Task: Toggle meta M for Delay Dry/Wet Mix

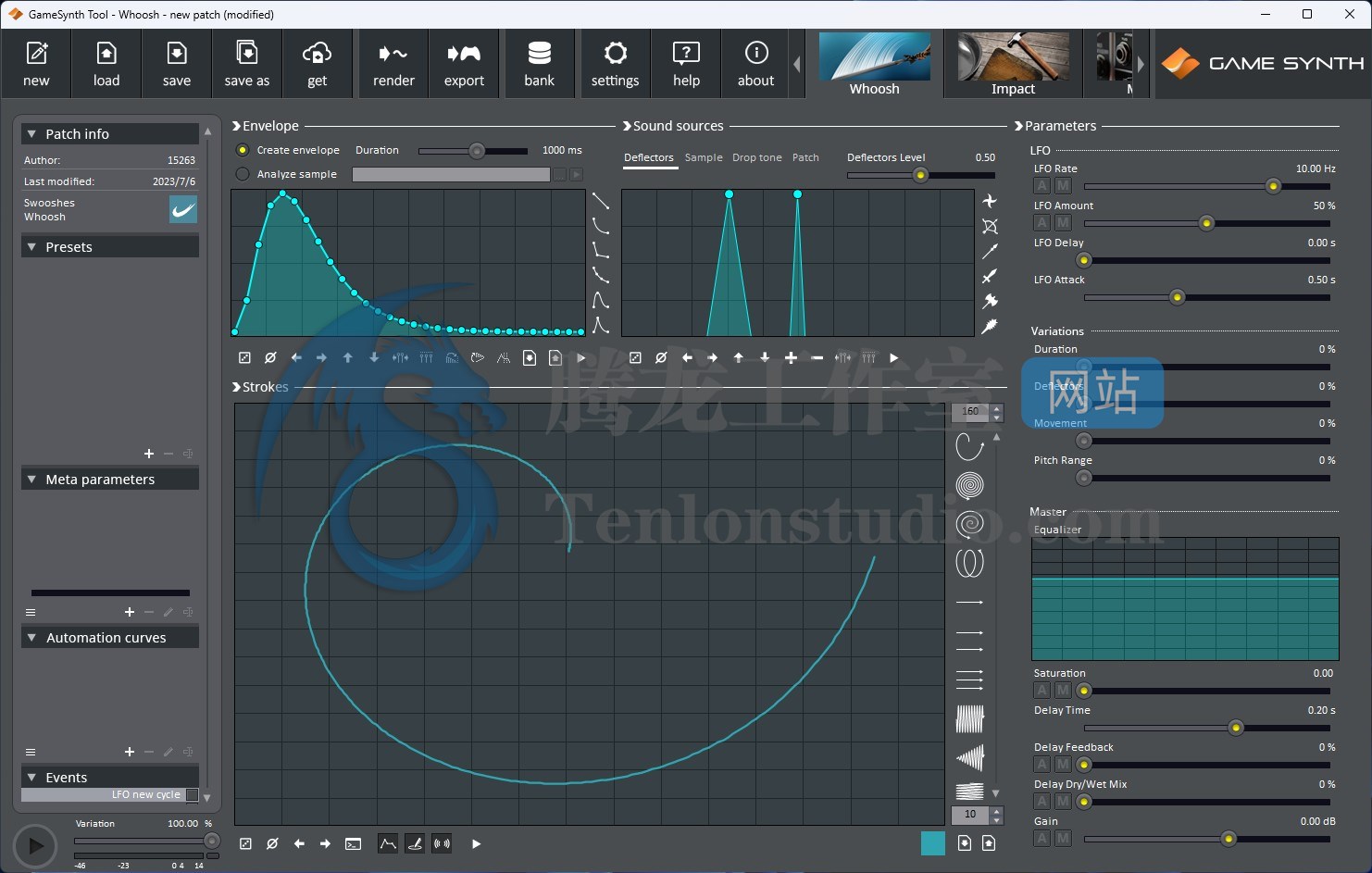Action: 1063,802
